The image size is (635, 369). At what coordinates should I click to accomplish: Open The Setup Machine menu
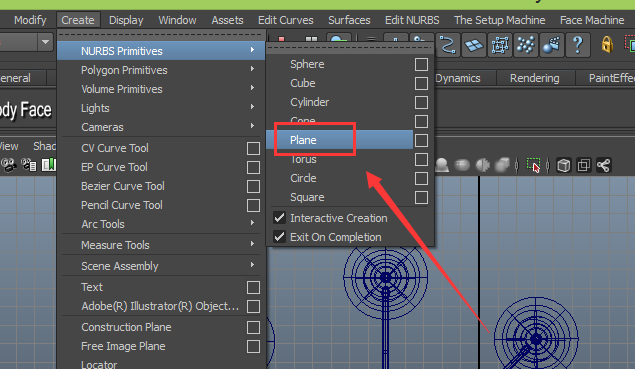coord(499,20)
